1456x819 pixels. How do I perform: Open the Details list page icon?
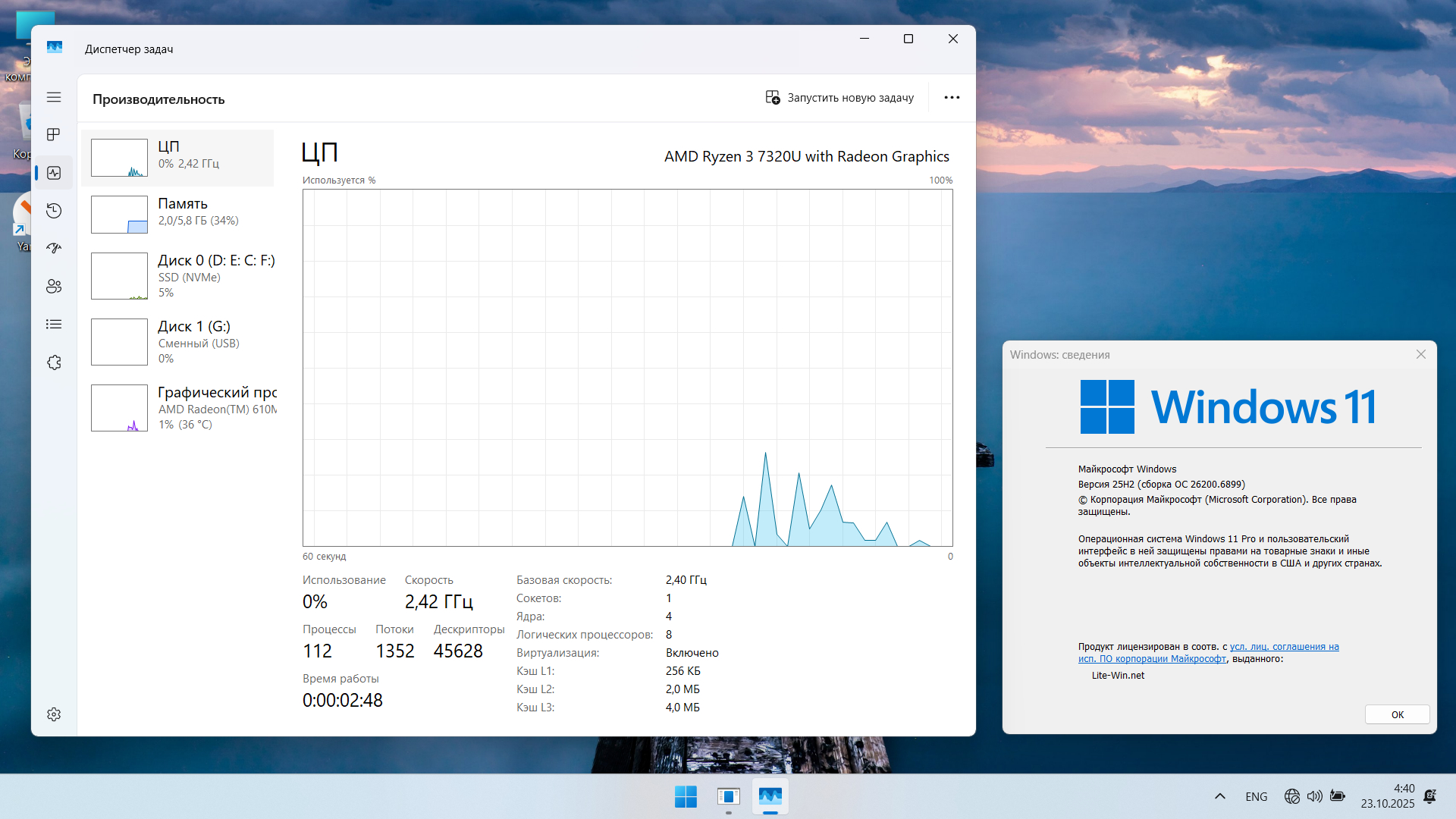point(54,325)
